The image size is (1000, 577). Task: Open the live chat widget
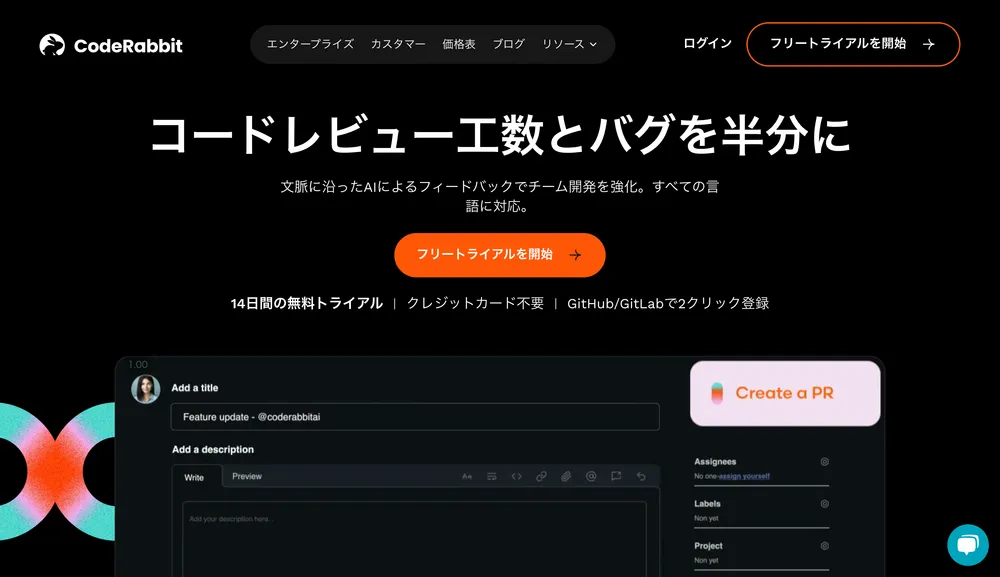967,545
